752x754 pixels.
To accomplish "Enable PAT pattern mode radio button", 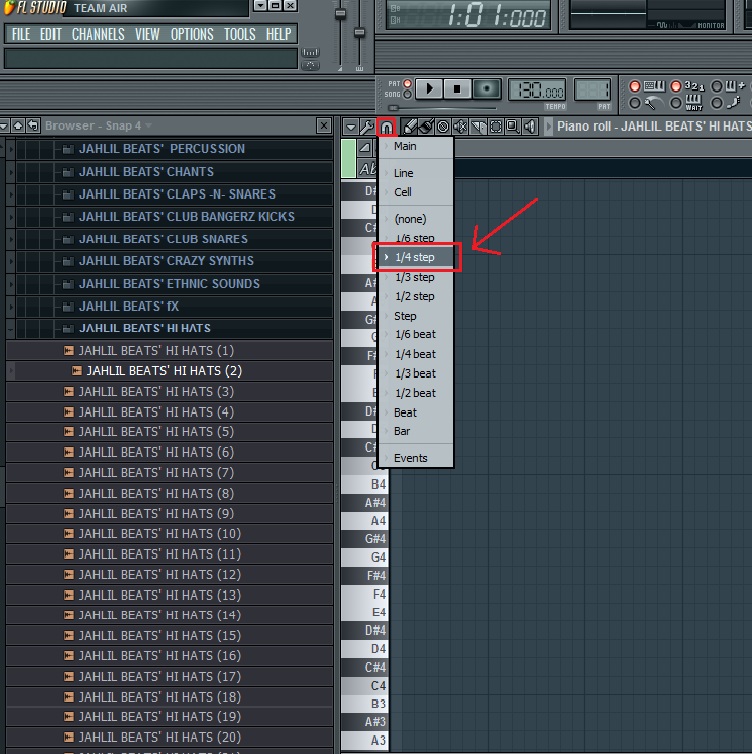I will [x=407, y=83].
